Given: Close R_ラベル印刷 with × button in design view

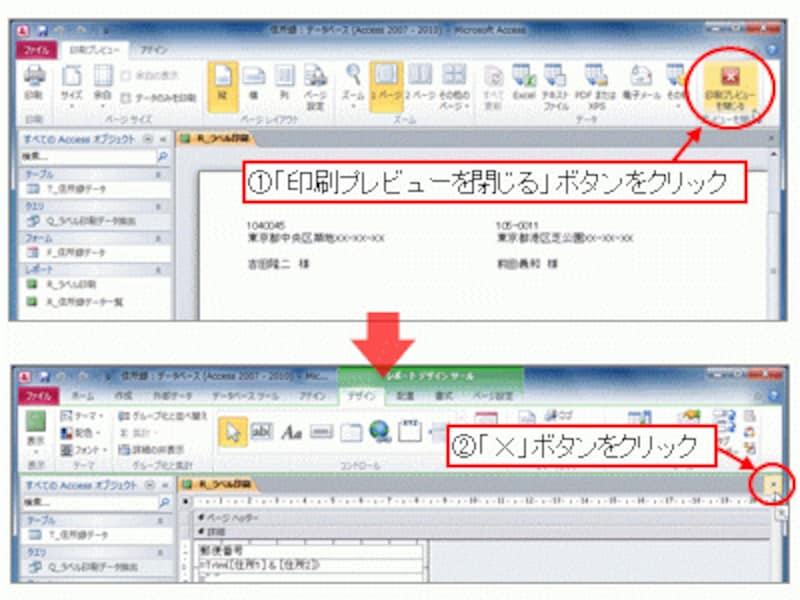Looking at the screenshot, I should [x=773, y=485].
